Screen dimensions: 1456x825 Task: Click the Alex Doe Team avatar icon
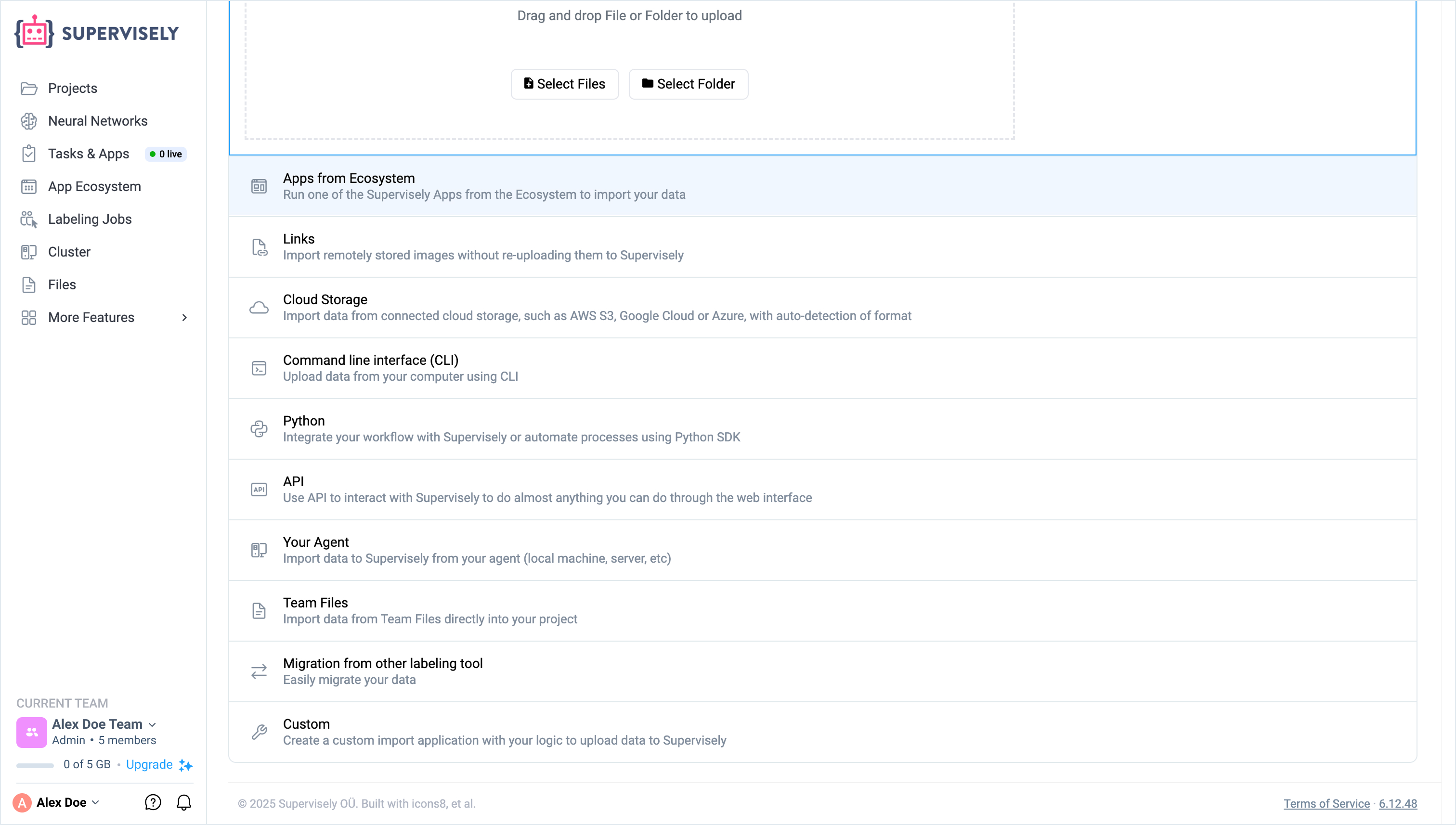click(32, 732)
